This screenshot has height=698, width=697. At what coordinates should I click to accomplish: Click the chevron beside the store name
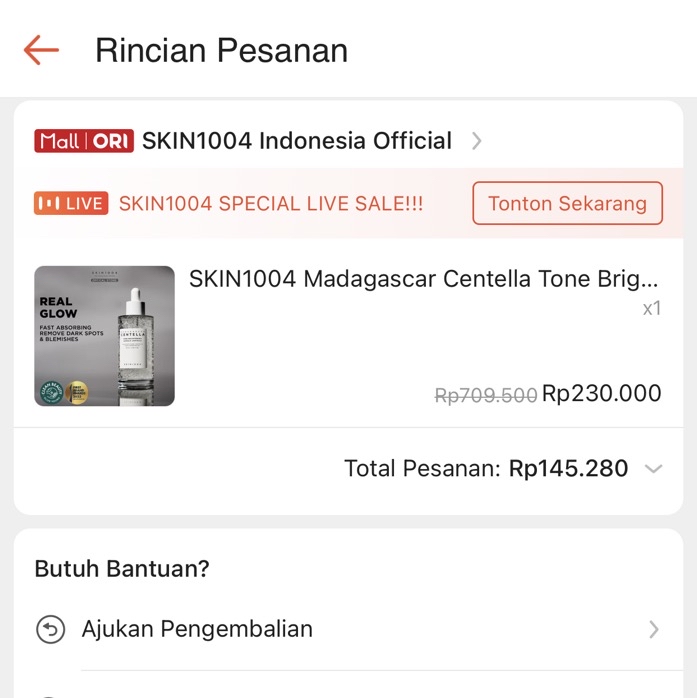click(477, 141)
